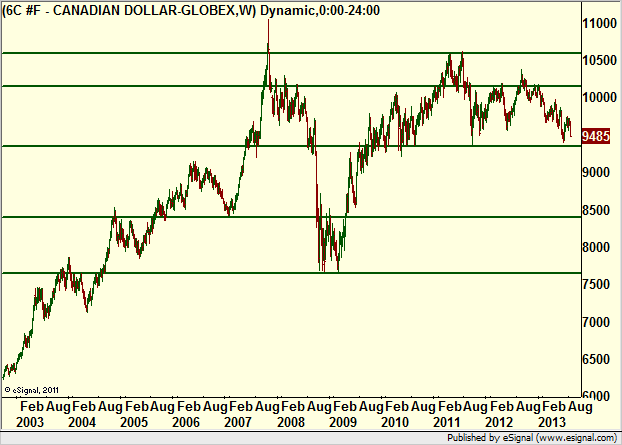This screenshot has height=445, width=622.
Task: Click the 2012 year label
Action: 499,422
